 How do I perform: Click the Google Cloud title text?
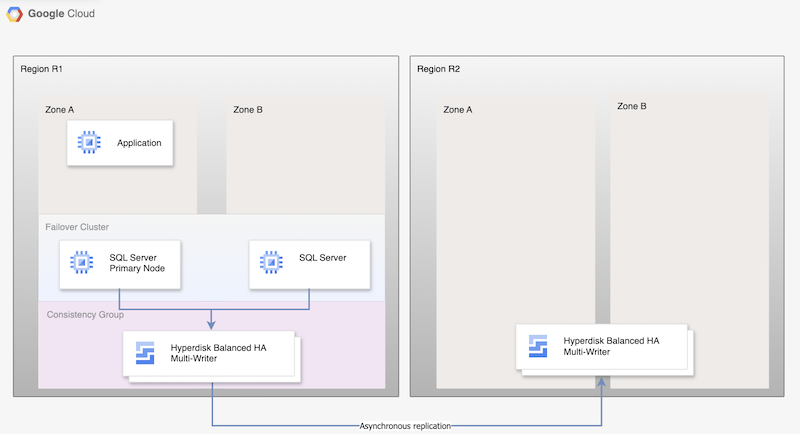click(x=62, y=15)
